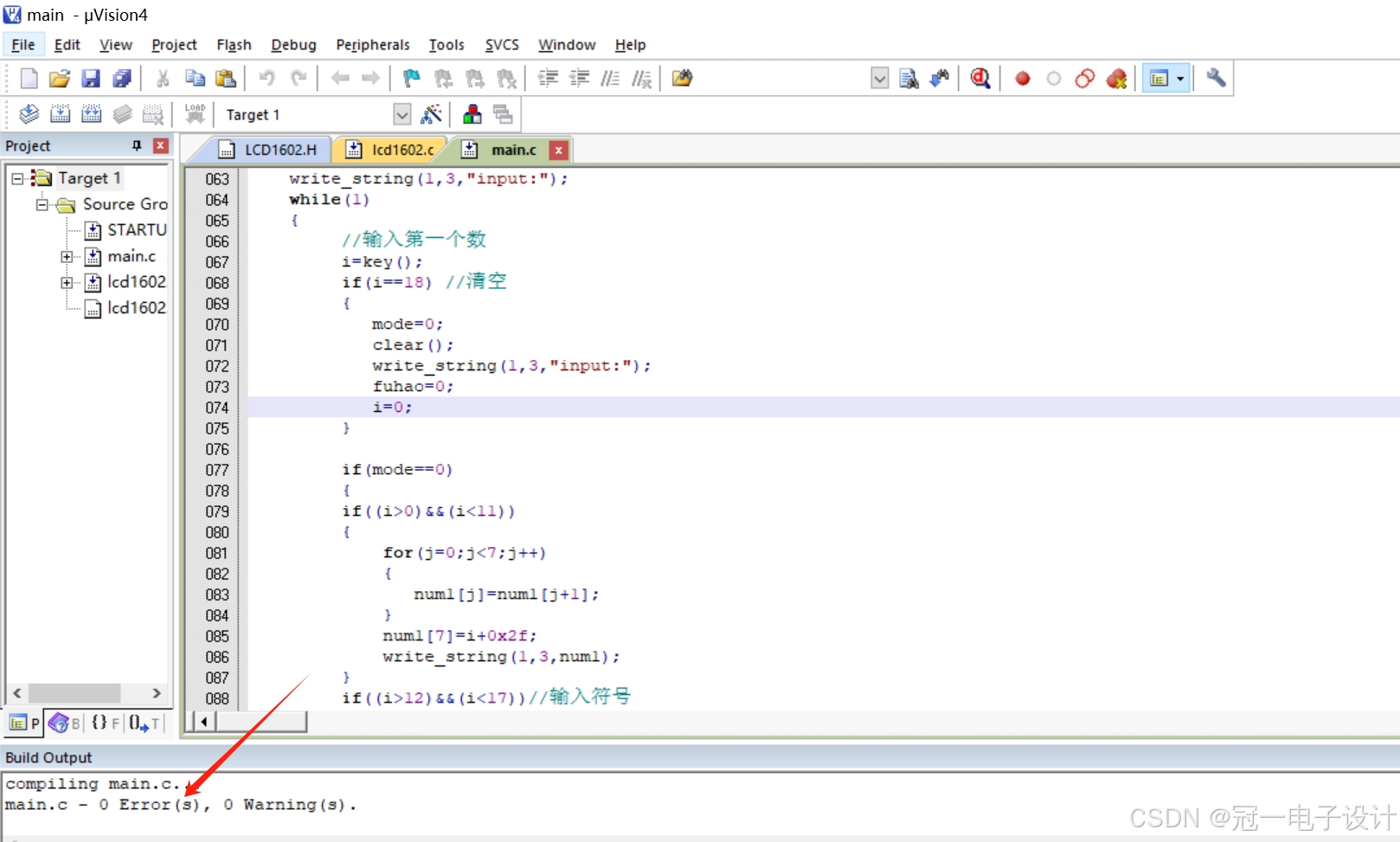This screenshot has width=1400, height=842.
Task: Unindent the selected lines
Action: click(x=579, y=79)
